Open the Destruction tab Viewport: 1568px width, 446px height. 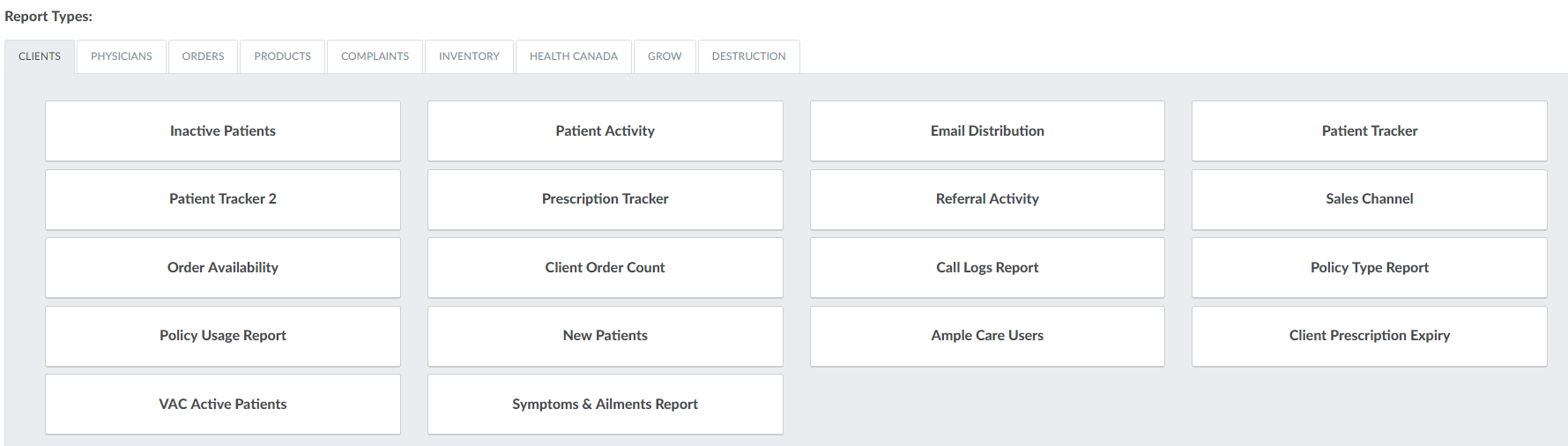point(748,56)
